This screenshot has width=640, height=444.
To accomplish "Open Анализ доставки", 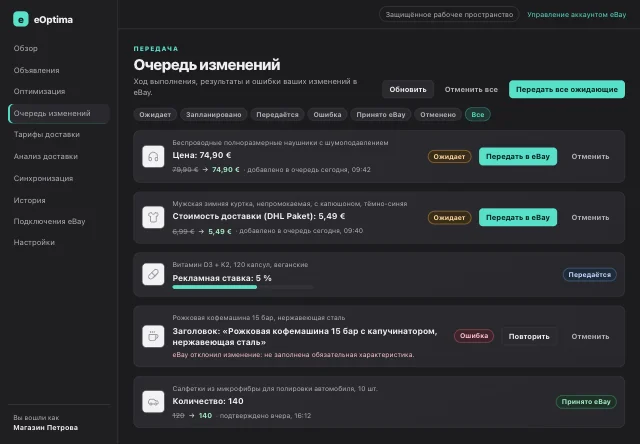I will [x=45, y=156].
